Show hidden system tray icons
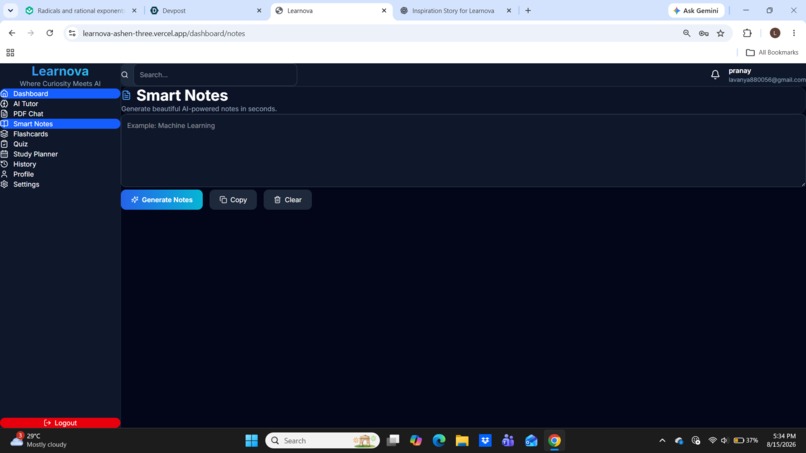Viewport: 806px width, 453px height. (662, 441)
